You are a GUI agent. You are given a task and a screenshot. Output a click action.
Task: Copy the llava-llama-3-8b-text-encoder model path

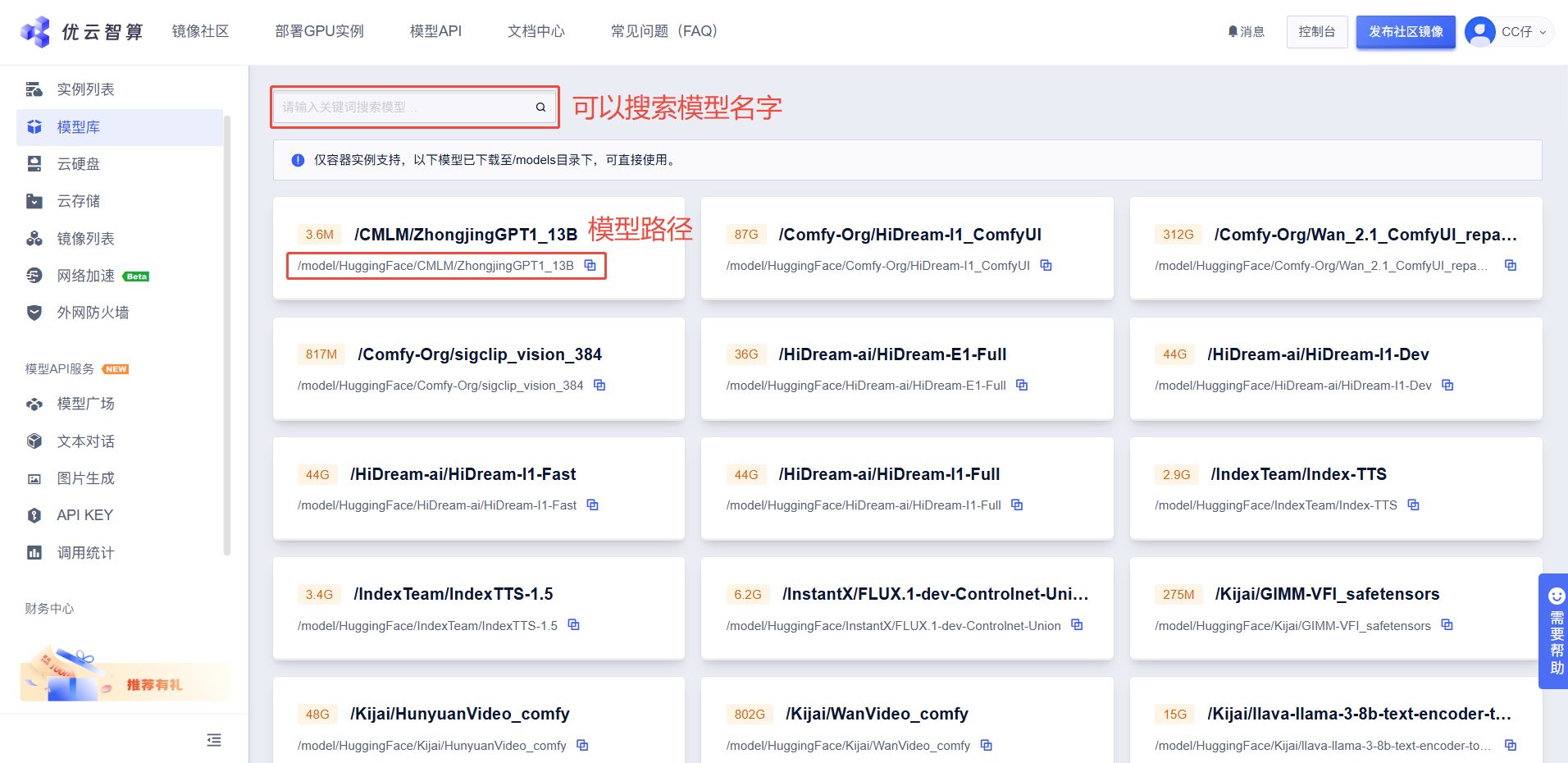point(1510,745)
